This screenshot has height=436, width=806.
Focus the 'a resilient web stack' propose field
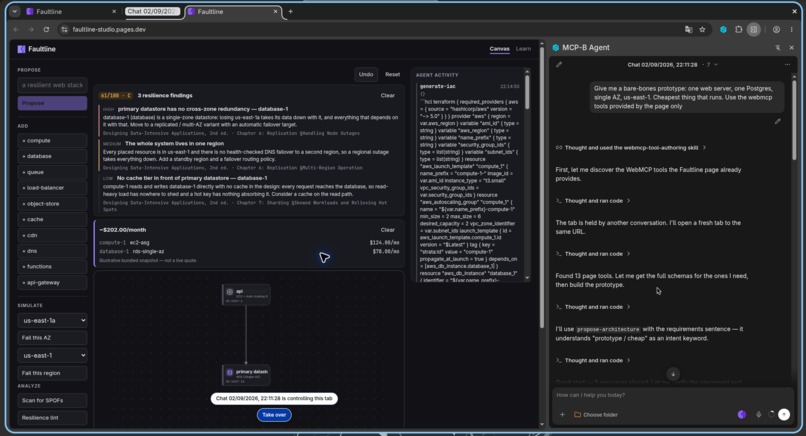tap(52, 85)
